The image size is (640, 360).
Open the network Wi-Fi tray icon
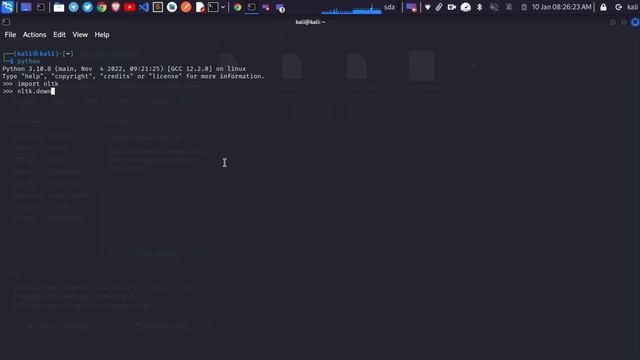point(427,7)
